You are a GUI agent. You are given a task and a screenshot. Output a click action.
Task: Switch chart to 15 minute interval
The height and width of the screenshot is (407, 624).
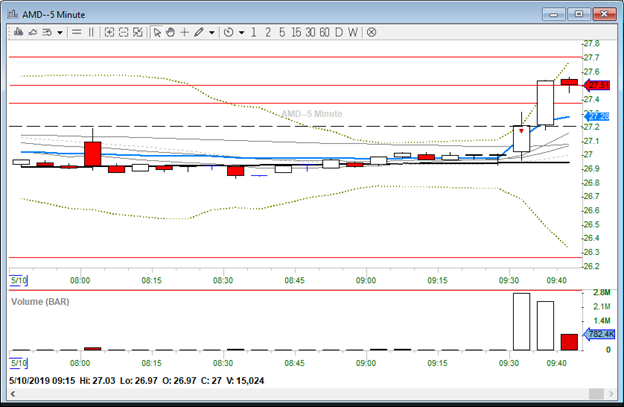[296, 32]
